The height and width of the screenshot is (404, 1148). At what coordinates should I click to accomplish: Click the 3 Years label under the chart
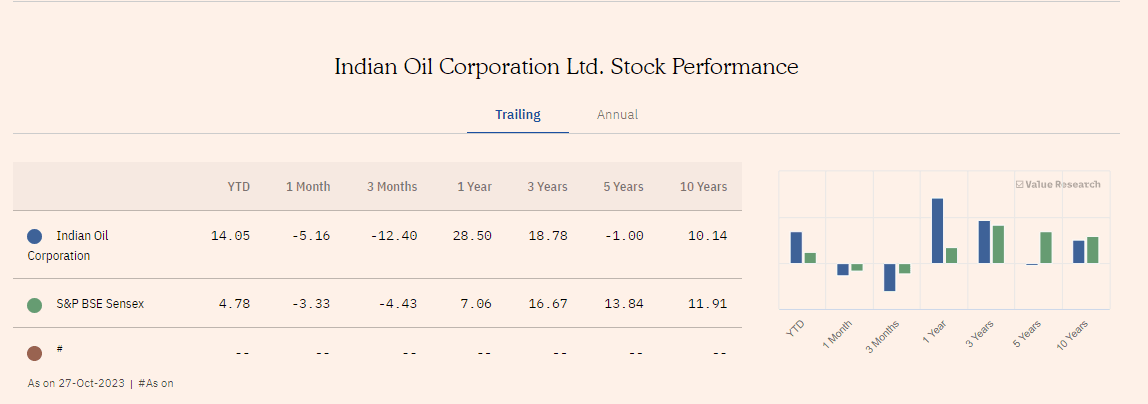tap(978, 331)
